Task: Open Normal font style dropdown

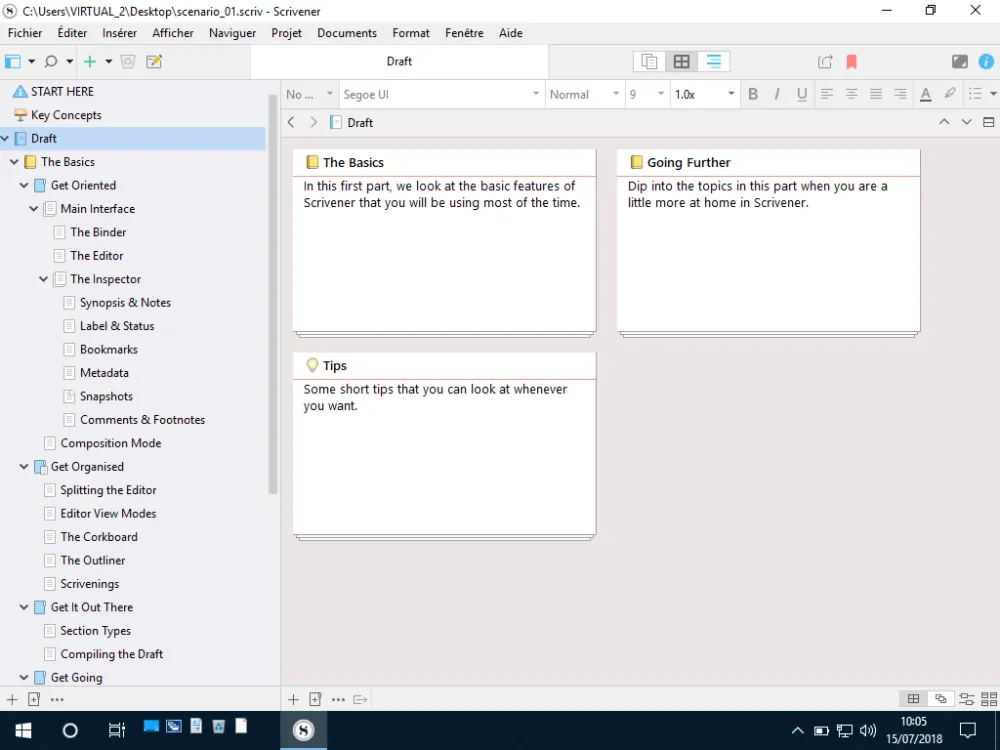Action: point(584,94)
